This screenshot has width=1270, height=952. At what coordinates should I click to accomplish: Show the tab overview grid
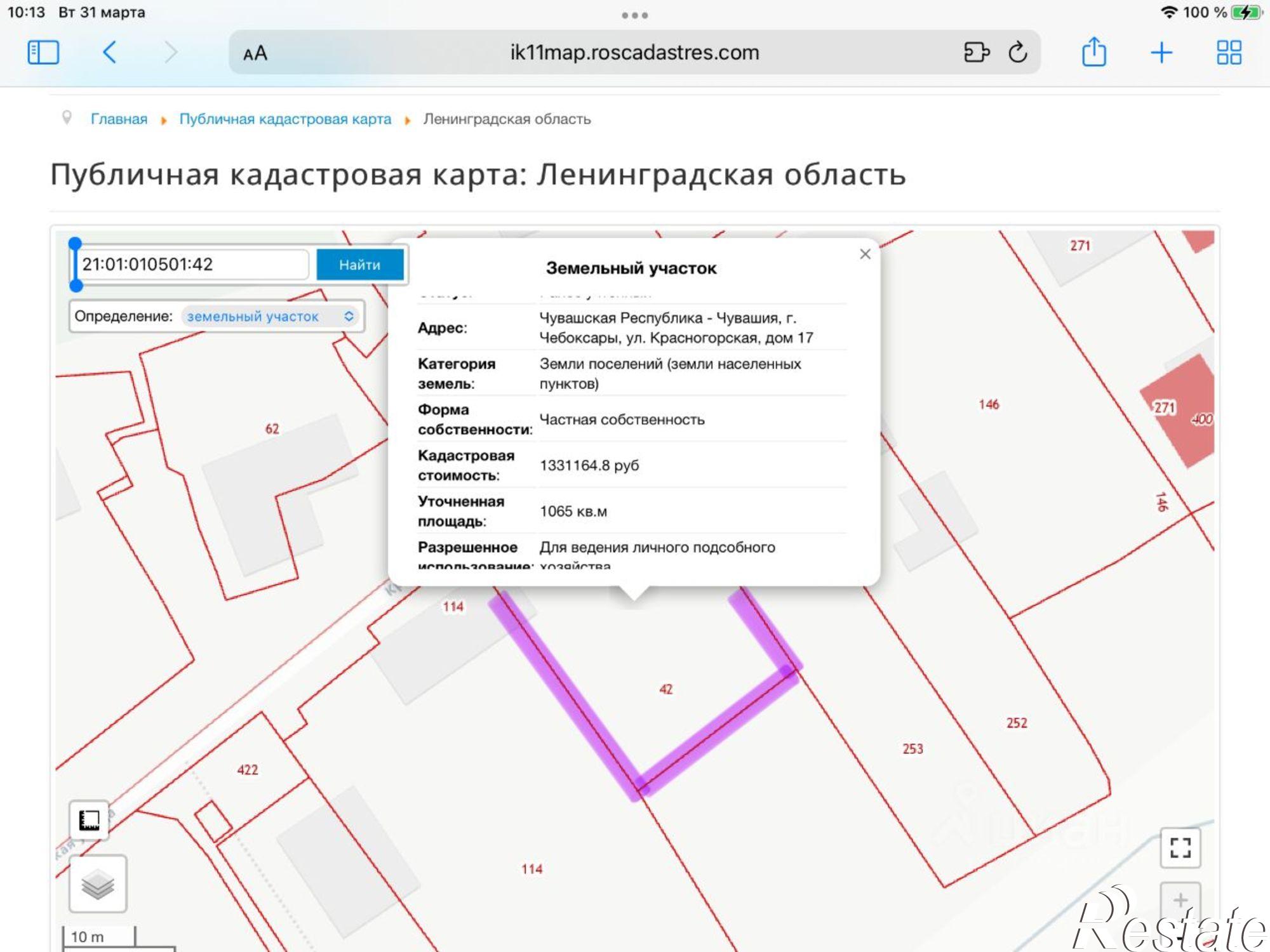tap(1229, 52)
